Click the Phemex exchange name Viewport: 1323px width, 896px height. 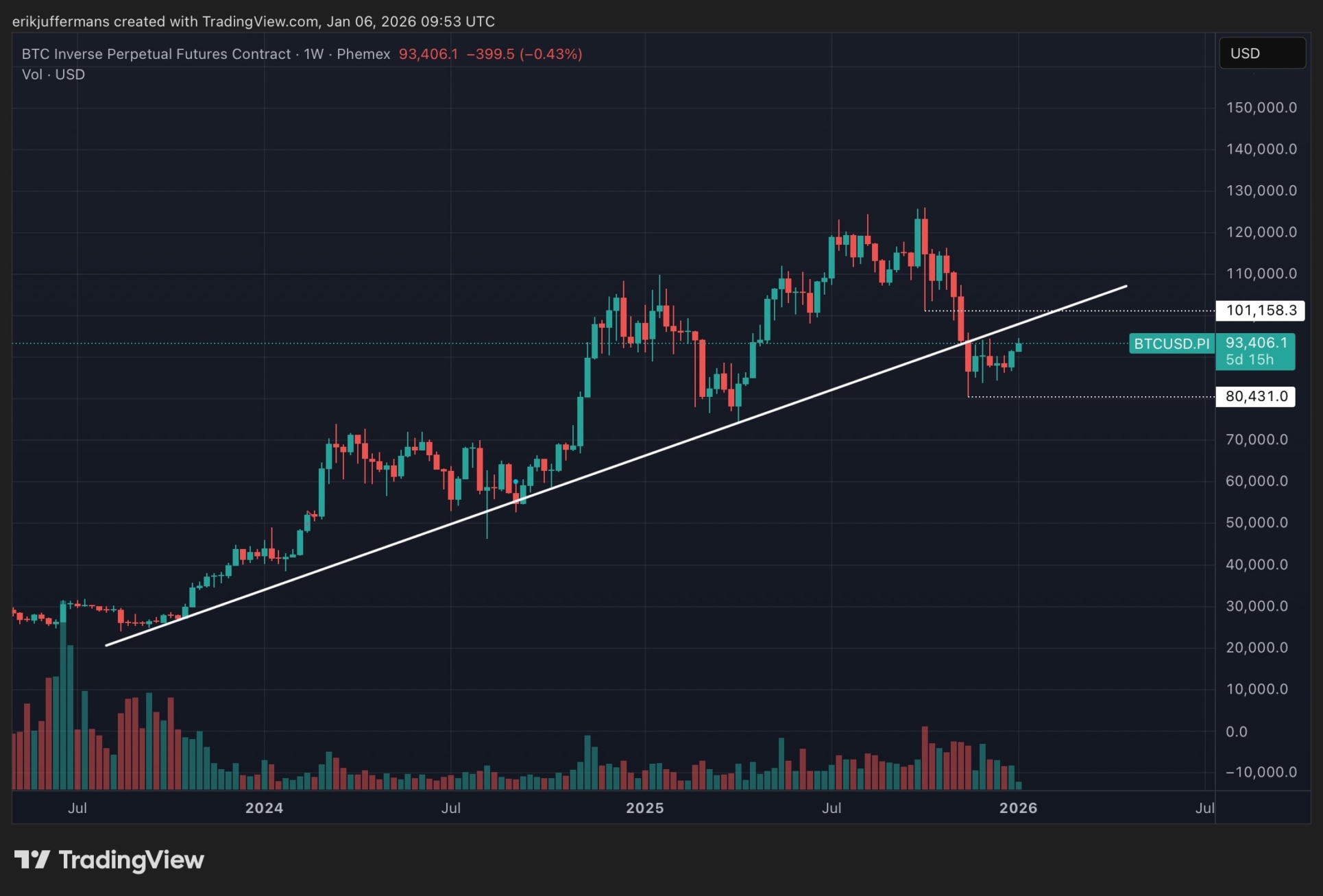(363, 54)
